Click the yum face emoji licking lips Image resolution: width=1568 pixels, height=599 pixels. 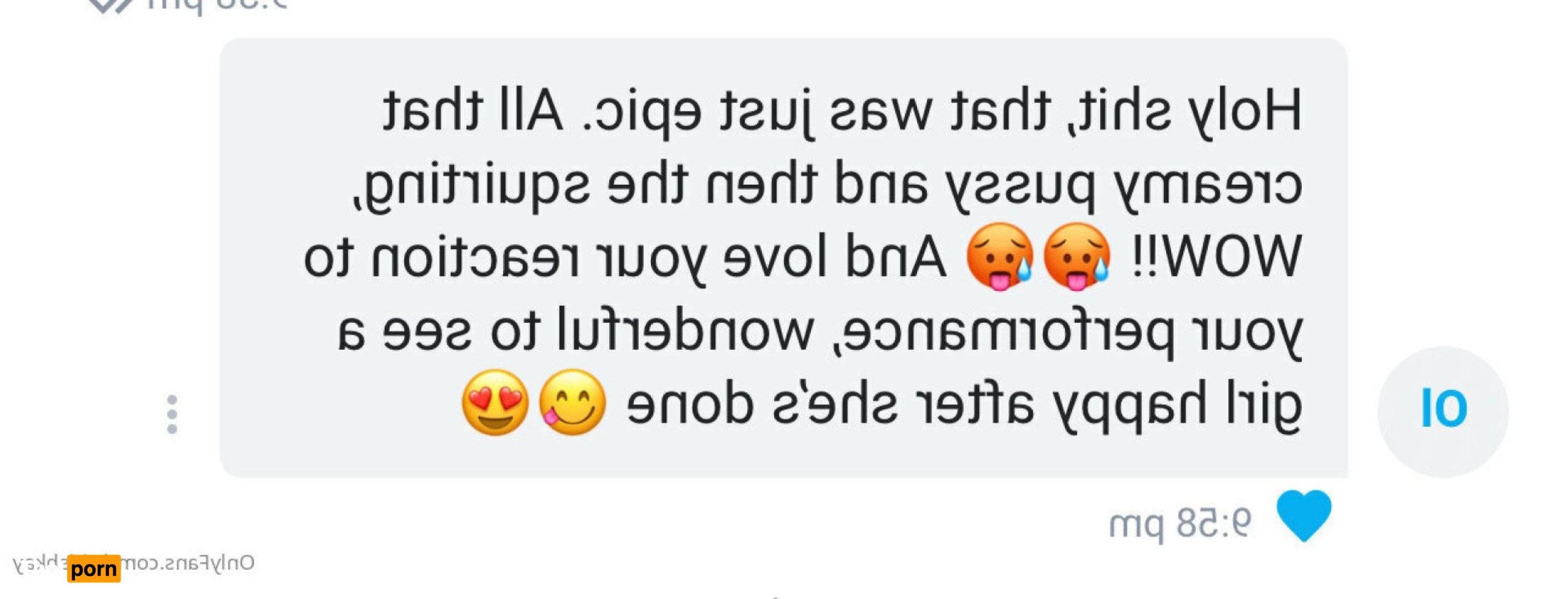coord(572,402)
